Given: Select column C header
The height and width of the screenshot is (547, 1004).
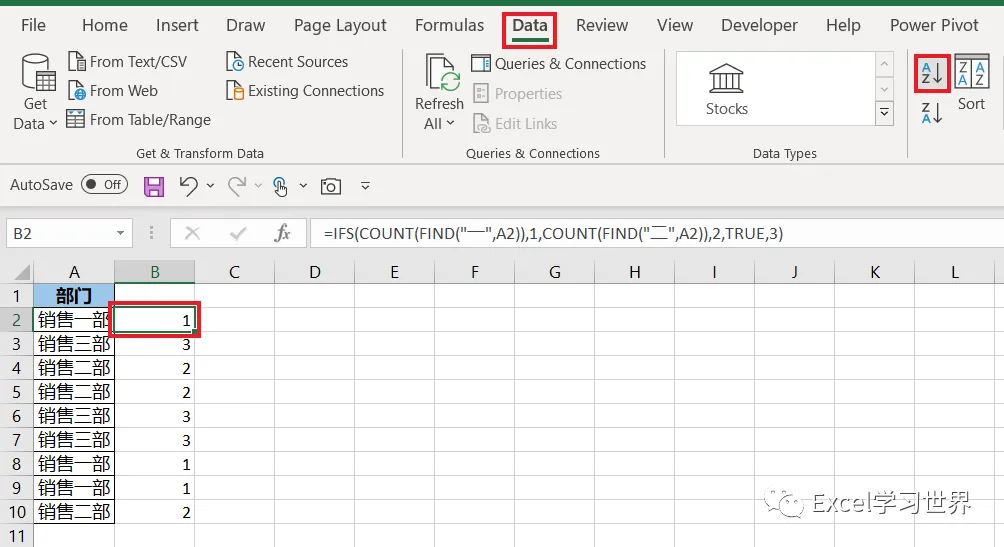Looking at the screenshot, I should [x=234, y=272].
